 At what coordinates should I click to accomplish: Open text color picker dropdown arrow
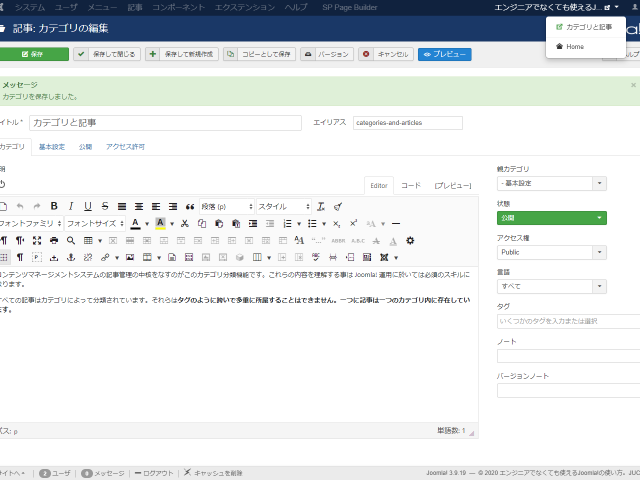(x=147, y=224)
